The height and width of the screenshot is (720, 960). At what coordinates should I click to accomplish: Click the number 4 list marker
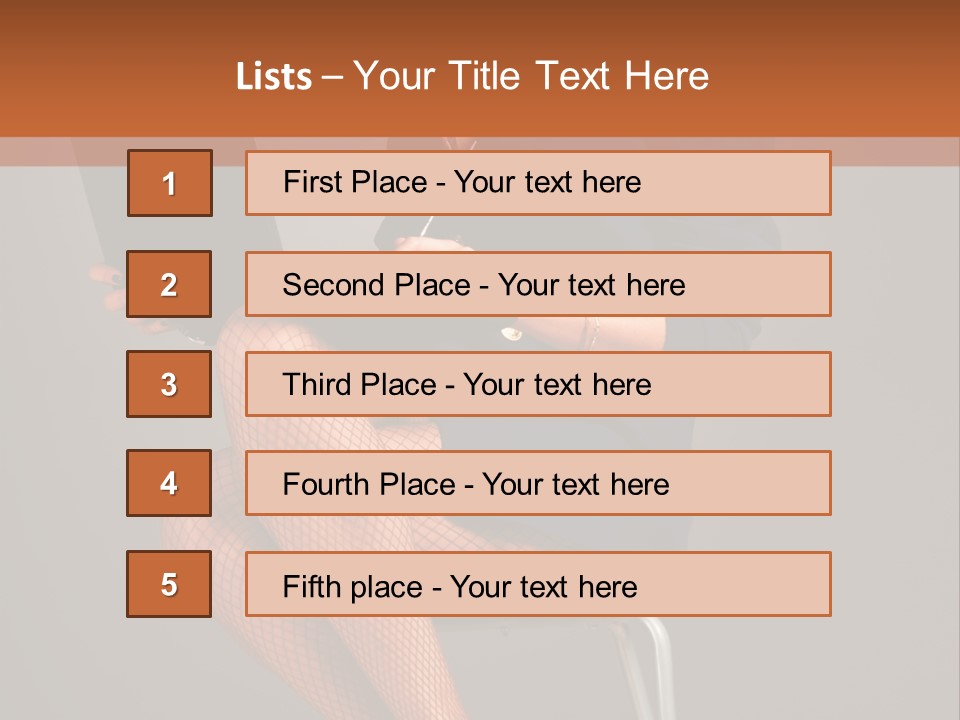click(x=169, y=483)
